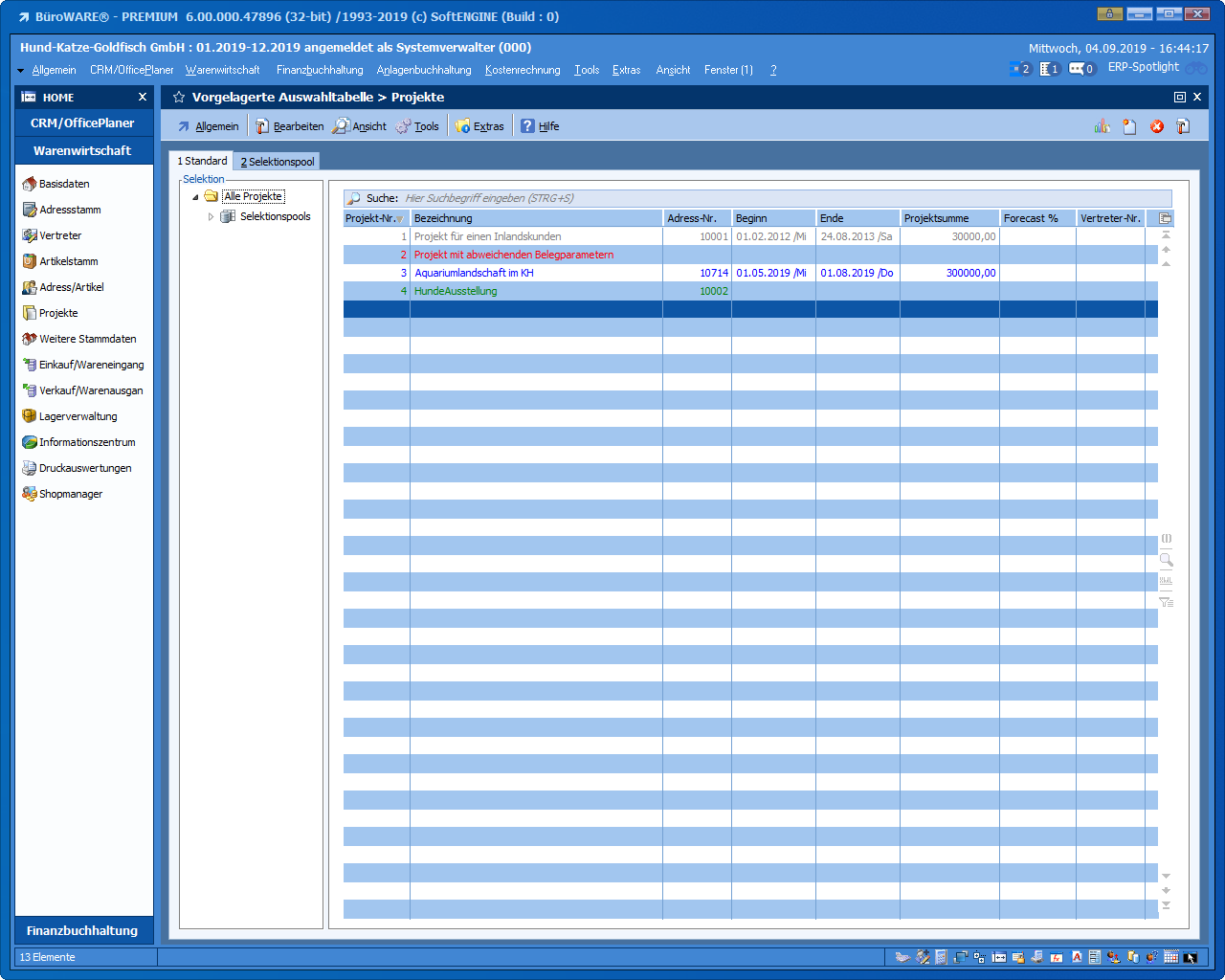Open the calculator icon in status bar
The image size is (1225, 980).
(941, 957)
